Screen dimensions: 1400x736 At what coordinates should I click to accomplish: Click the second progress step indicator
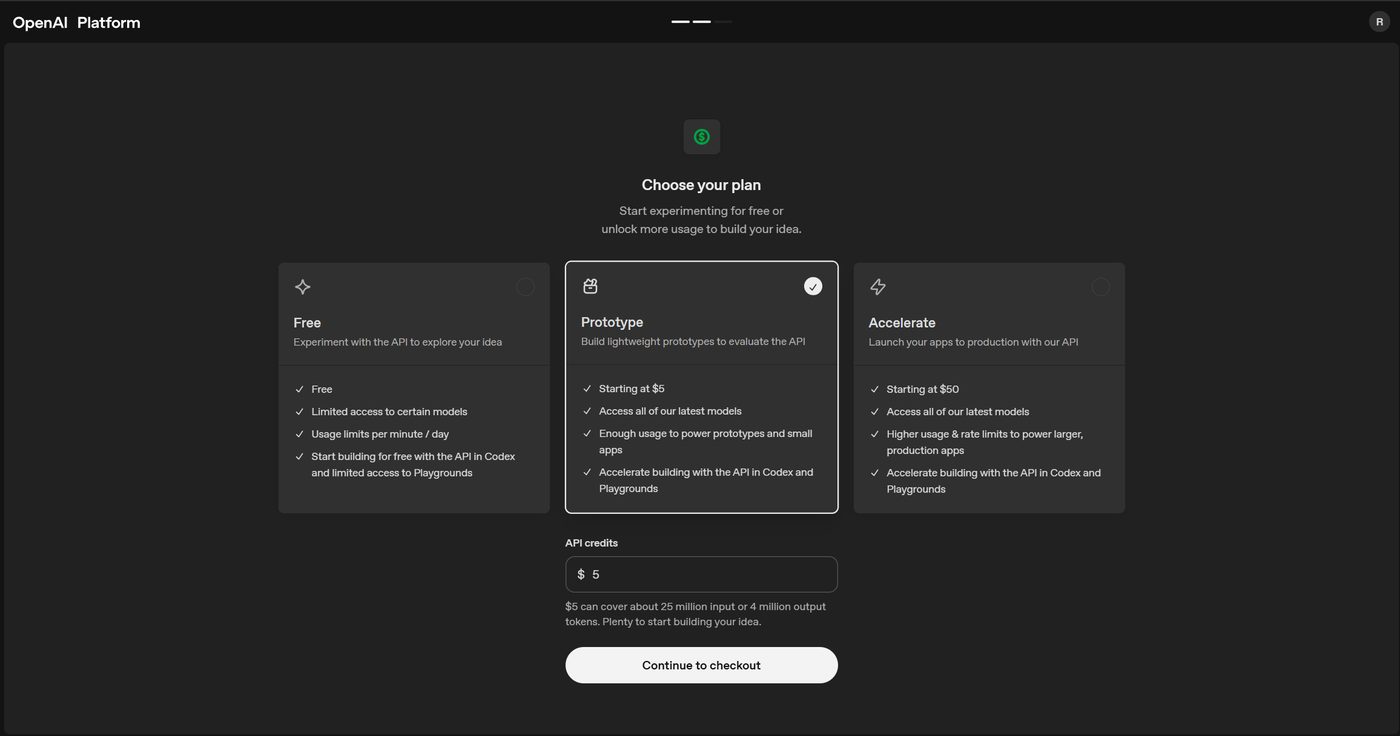point(702,21)
